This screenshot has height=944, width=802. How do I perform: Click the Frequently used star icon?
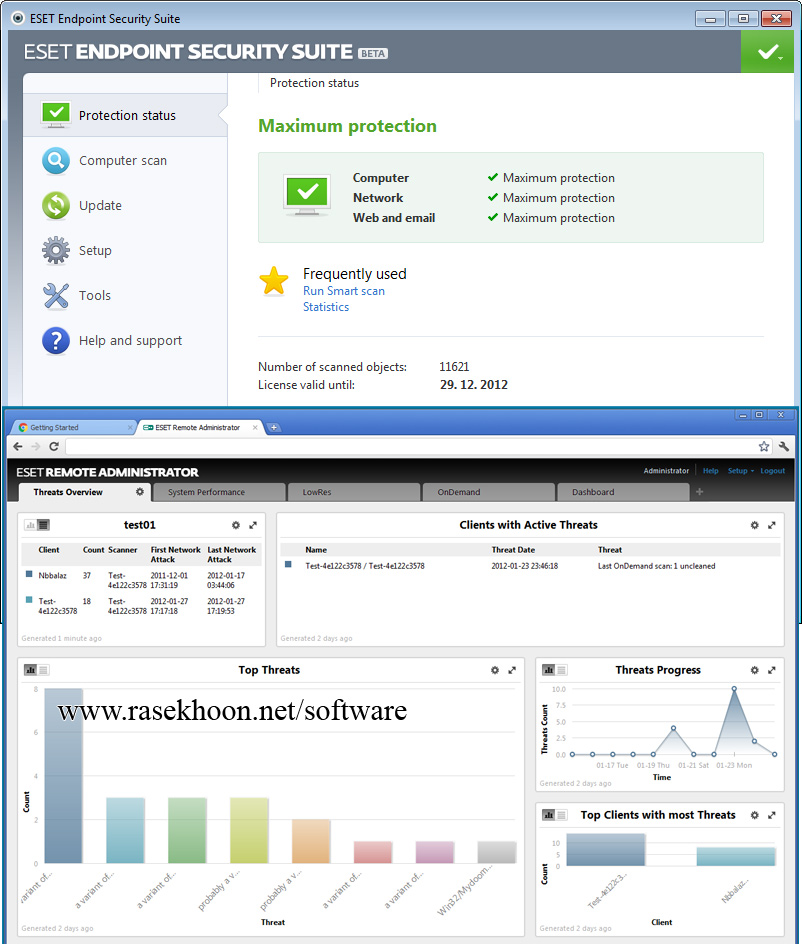tap(274, 281)
